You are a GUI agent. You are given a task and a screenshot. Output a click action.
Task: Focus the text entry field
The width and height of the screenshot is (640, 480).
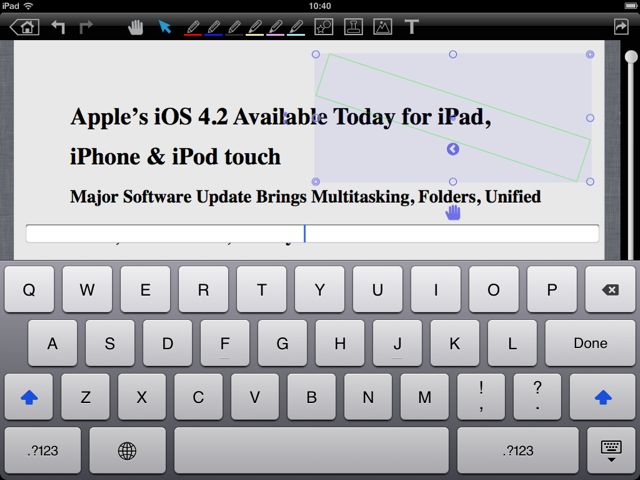(x=312, y=234)
